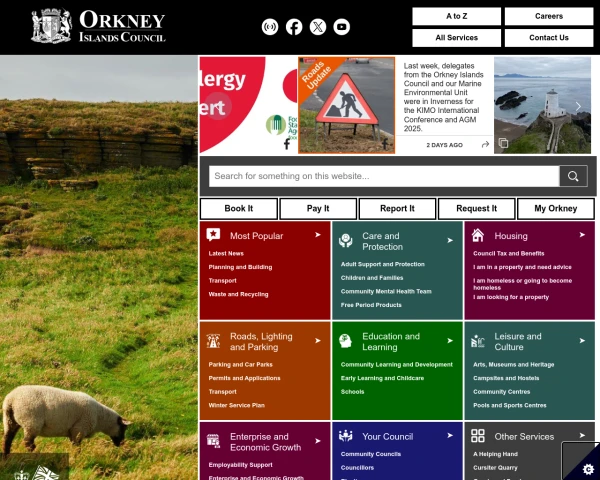
Task: Open Pools and Sports Centres link
Action: [x=510, y=405]
